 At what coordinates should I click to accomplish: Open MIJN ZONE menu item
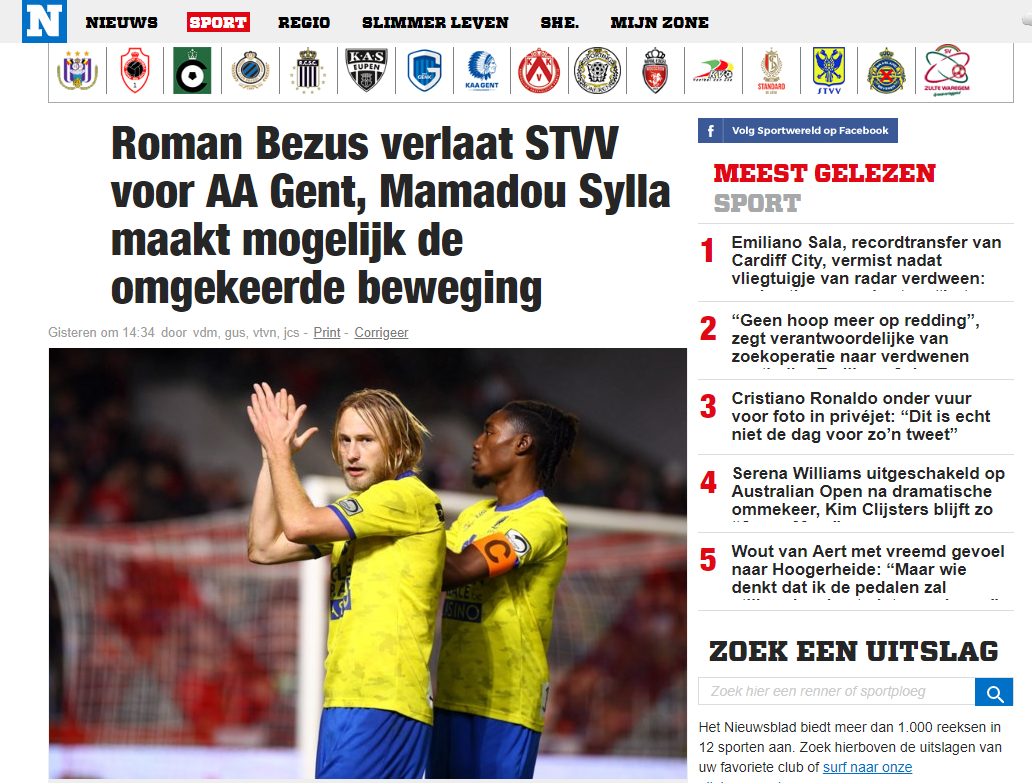[659, 22]
